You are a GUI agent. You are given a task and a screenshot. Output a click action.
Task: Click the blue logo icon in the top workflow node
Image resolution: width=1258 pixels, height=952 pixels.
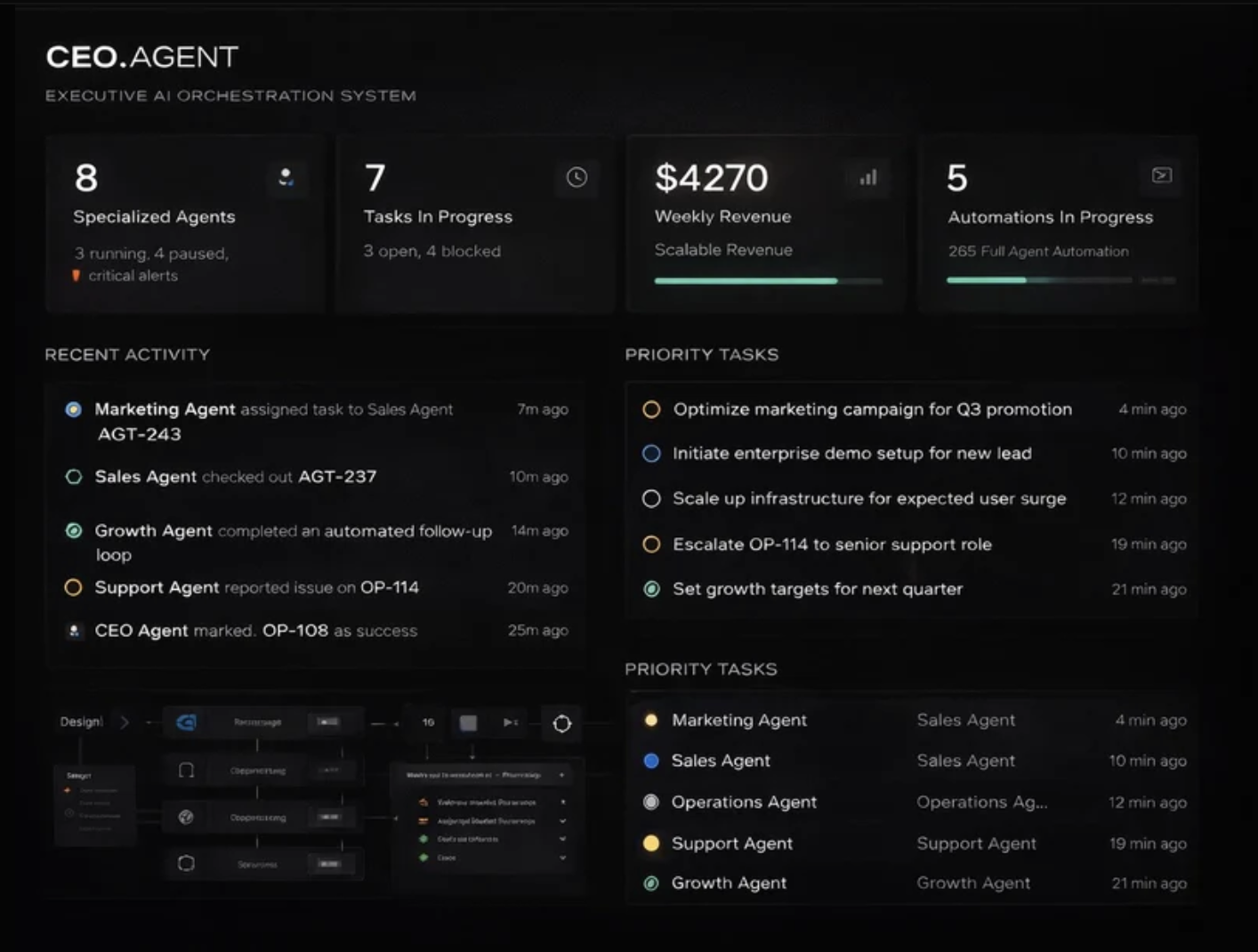coord(186,722)
